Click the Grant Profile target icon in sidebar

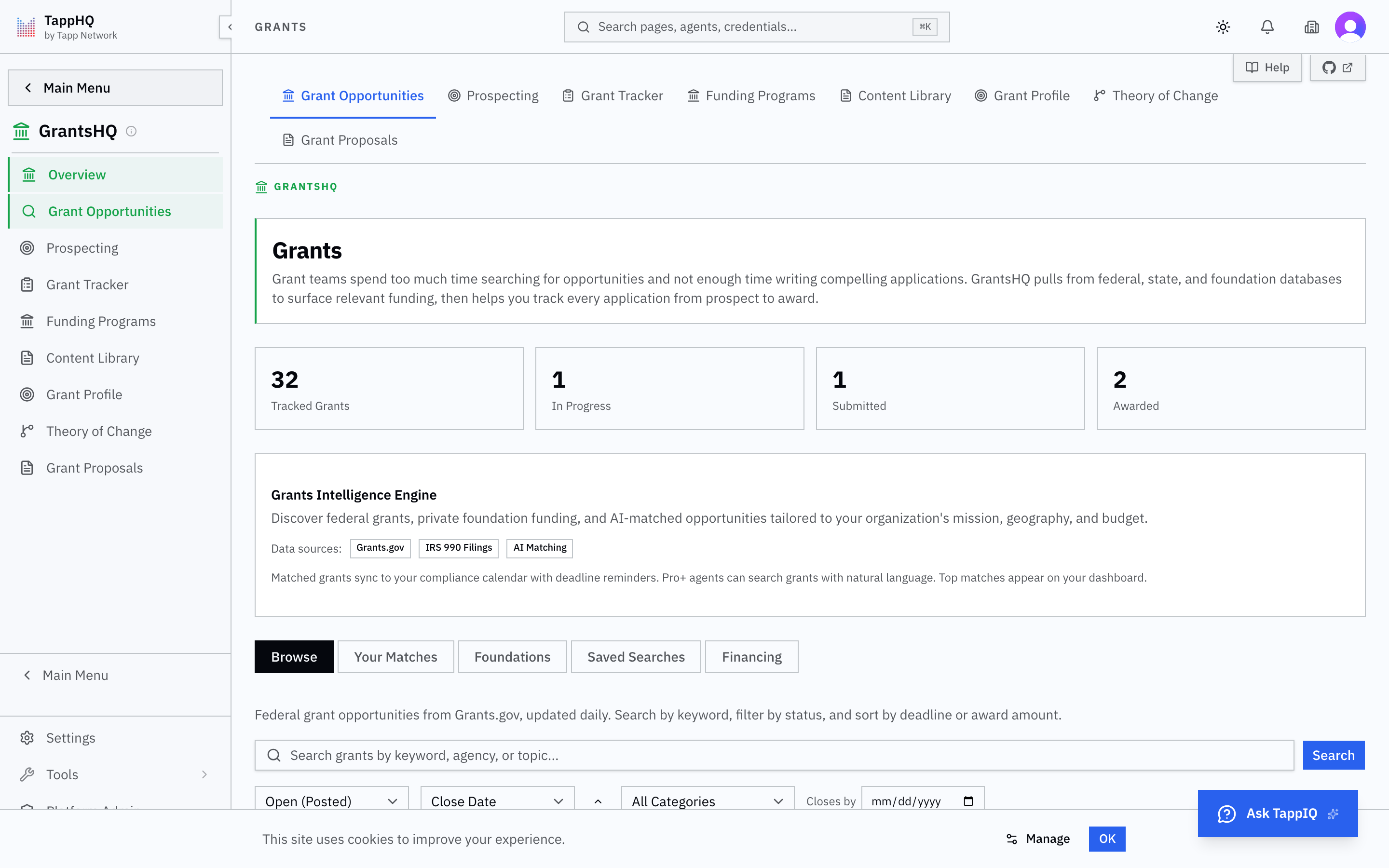pos(27,395)
